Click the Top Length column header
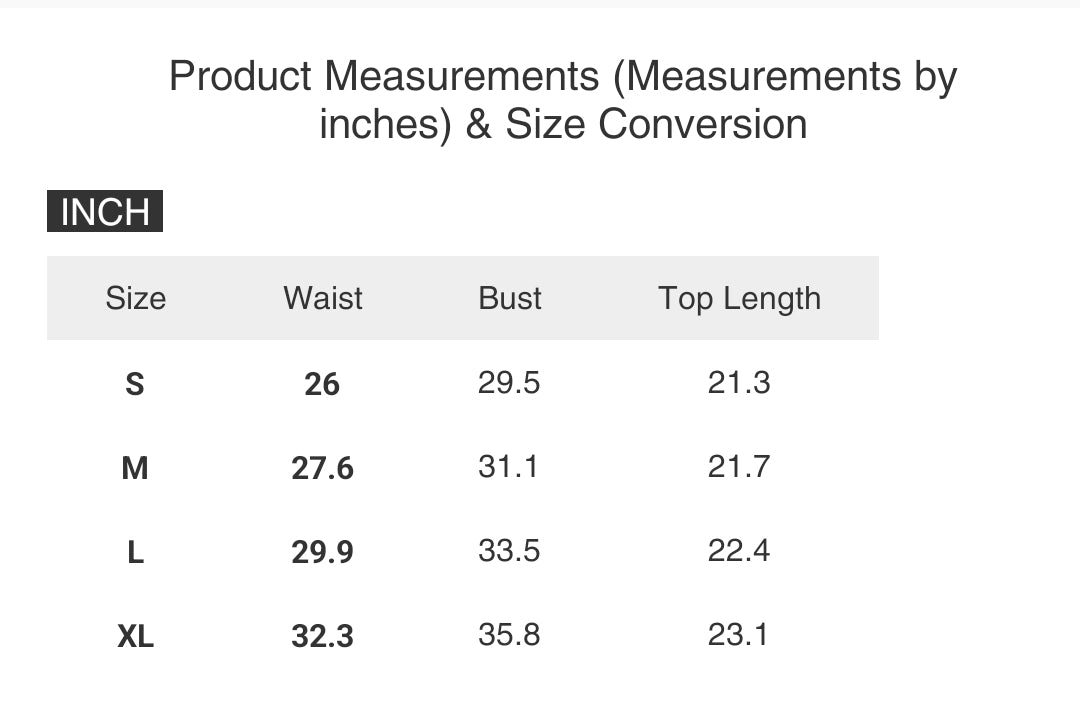Image resolution: width=1080 pixels, height=702 pixels. pyautogui.click(x=740, y=298)
